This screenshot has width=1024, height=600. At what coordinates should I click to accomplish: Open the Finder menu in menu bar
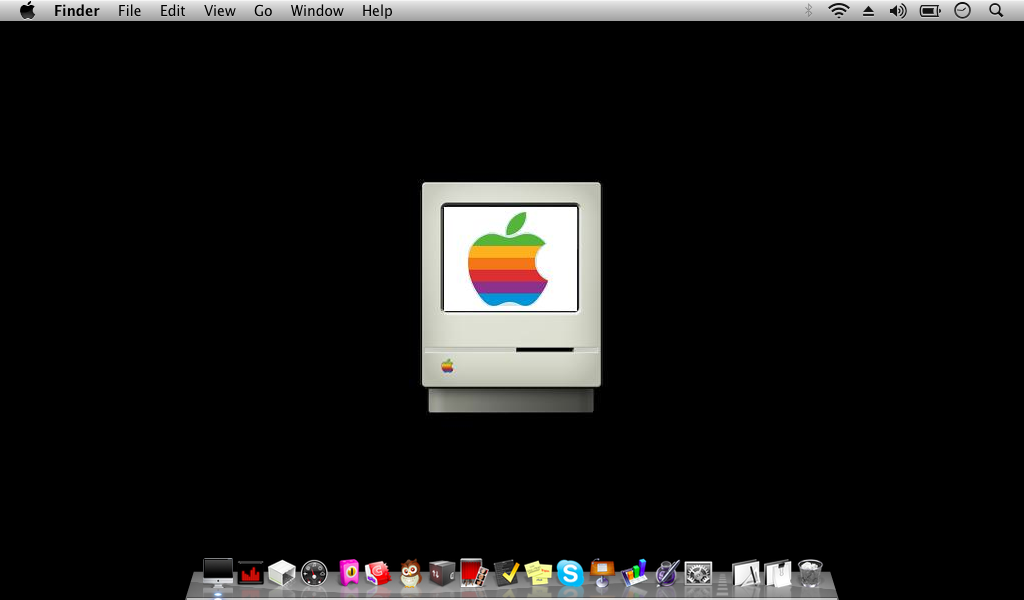(x=76, y=10)
